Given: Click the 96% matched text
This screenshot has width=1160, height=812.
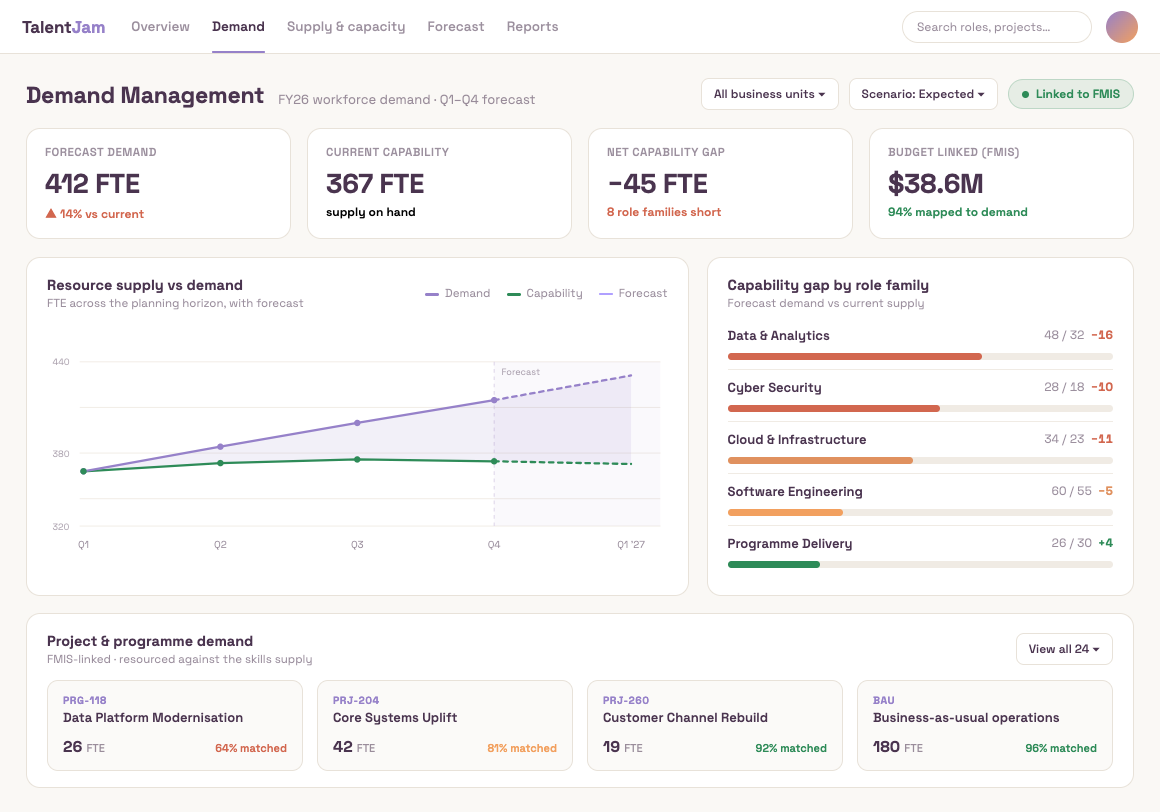Looking at the screenshot, I should (x=1061, y=748).
